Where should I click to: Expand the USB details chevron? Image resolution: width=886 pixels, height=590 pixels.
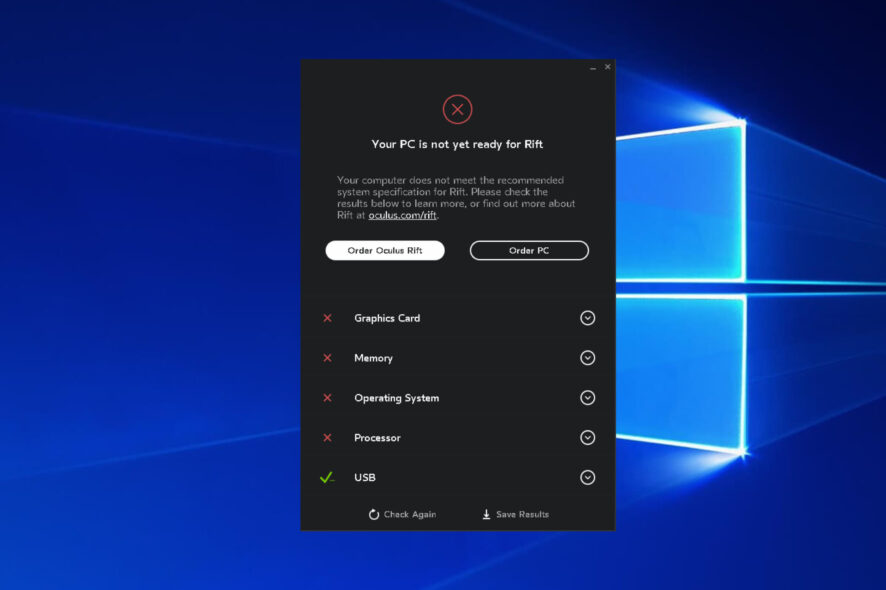click(588, 478)
